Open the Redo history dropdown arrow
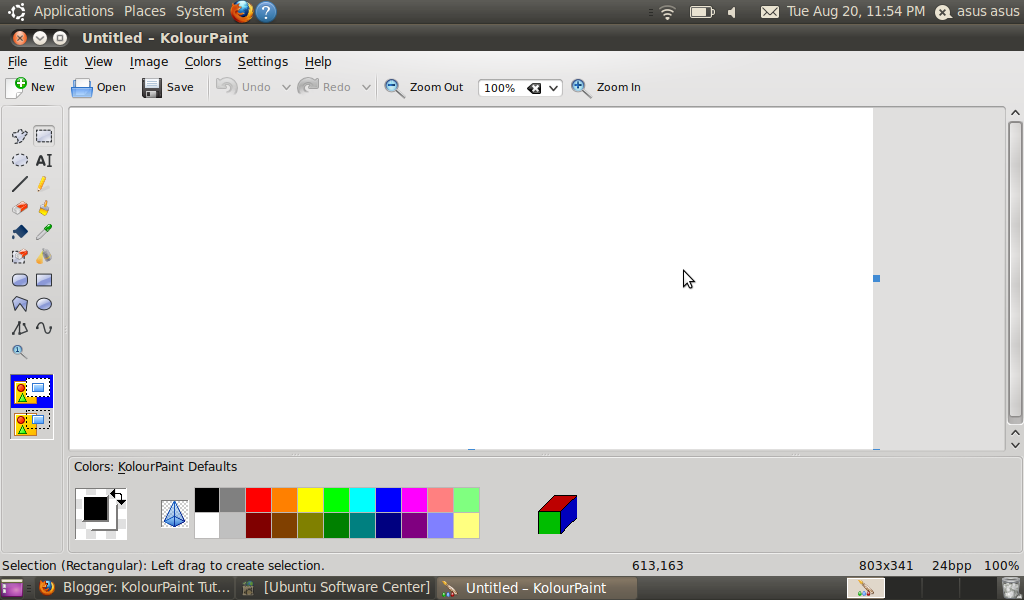 366,87
